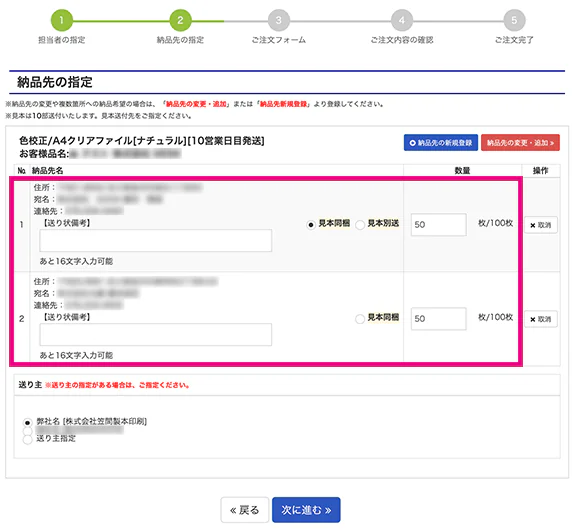Click the 納品先名 column header
Screen dimensions: 576x531
(47, 170)
